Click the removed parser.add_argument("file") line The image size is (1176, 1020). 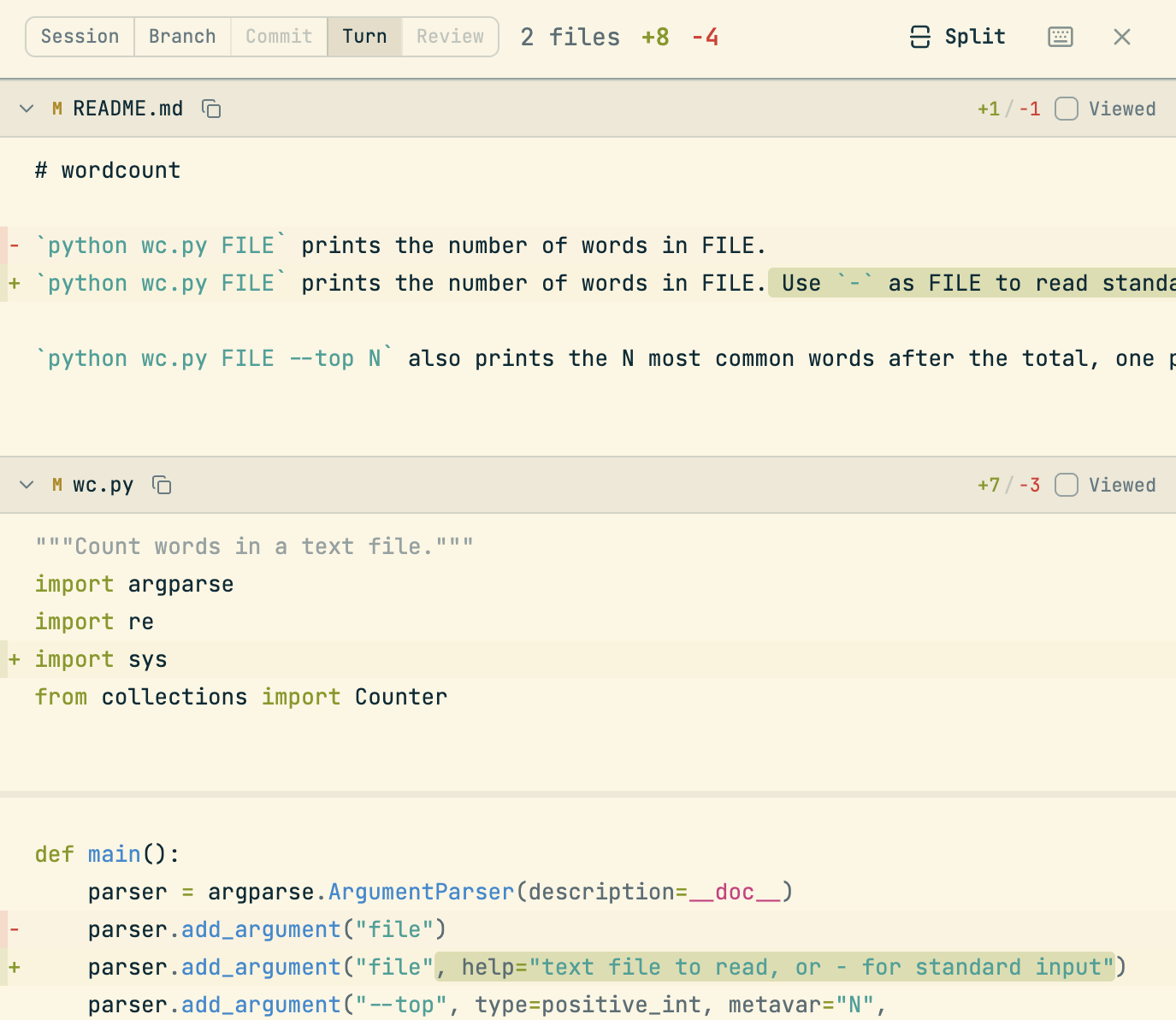pos(588,929)
